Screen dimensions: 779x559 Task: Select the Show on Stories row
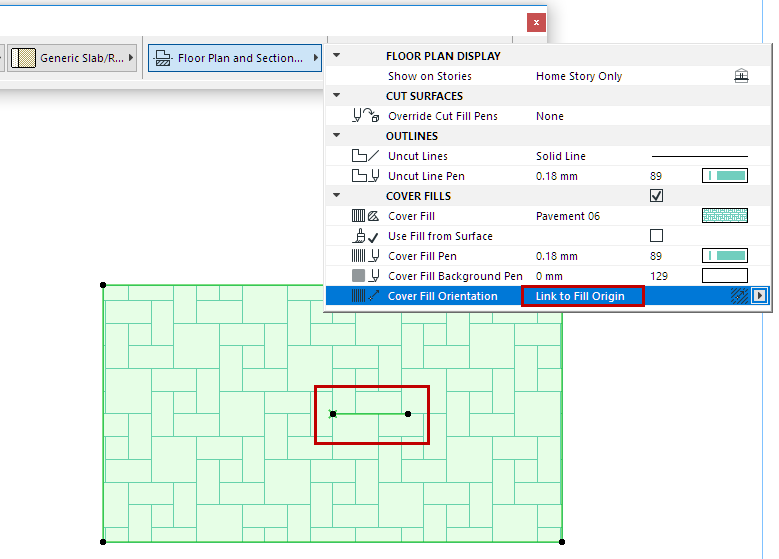click(547, 76)
